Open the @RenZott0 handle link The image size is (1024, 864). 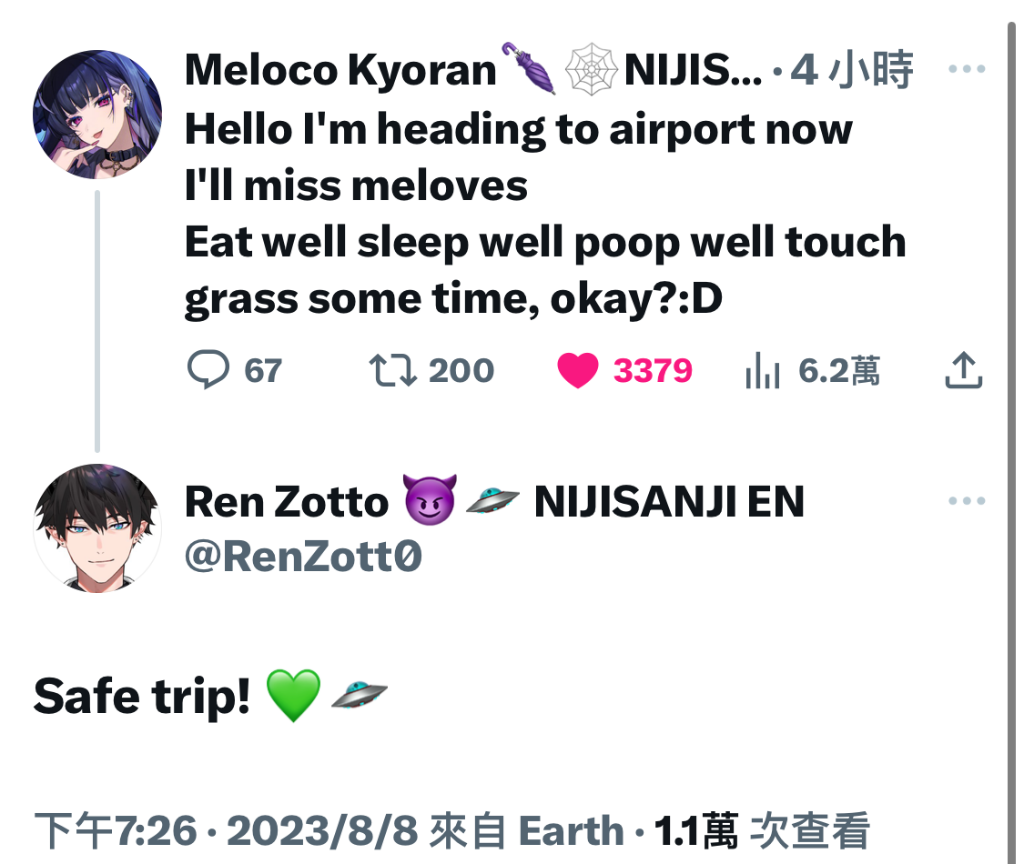click(x=304, y=556)
